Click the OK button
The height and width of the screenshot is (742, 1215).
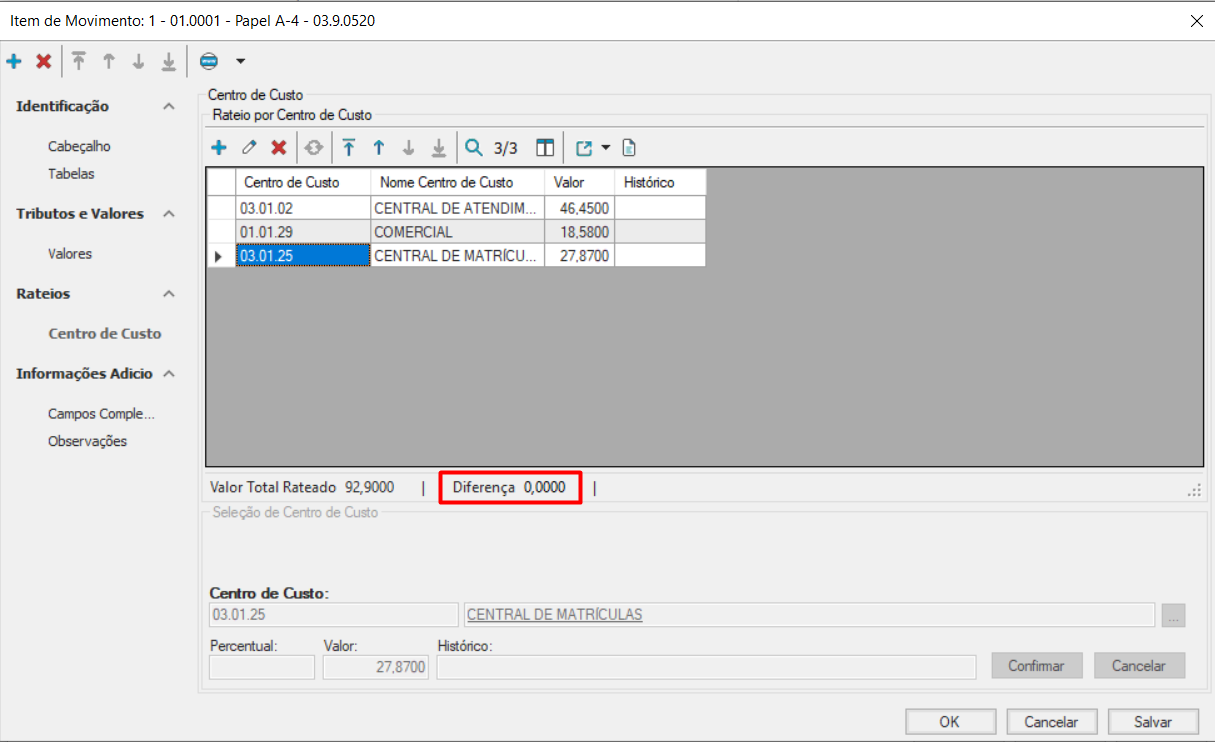[x=950, y=721]
